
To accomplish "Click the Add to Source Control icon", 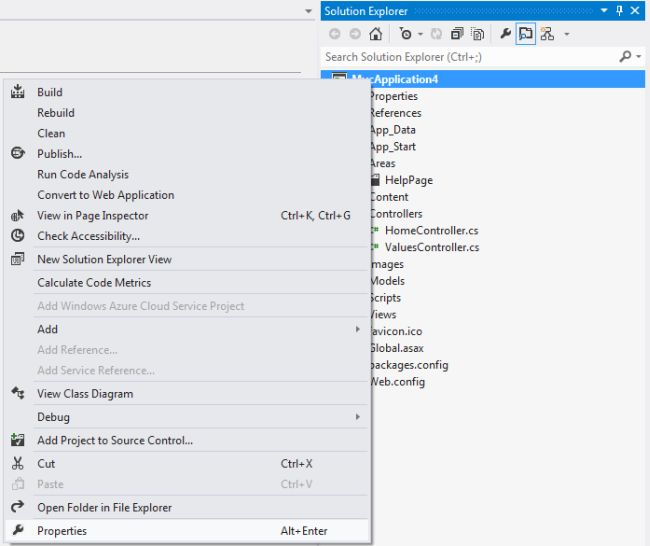I will pyautogui.click(x=17, y=439).
